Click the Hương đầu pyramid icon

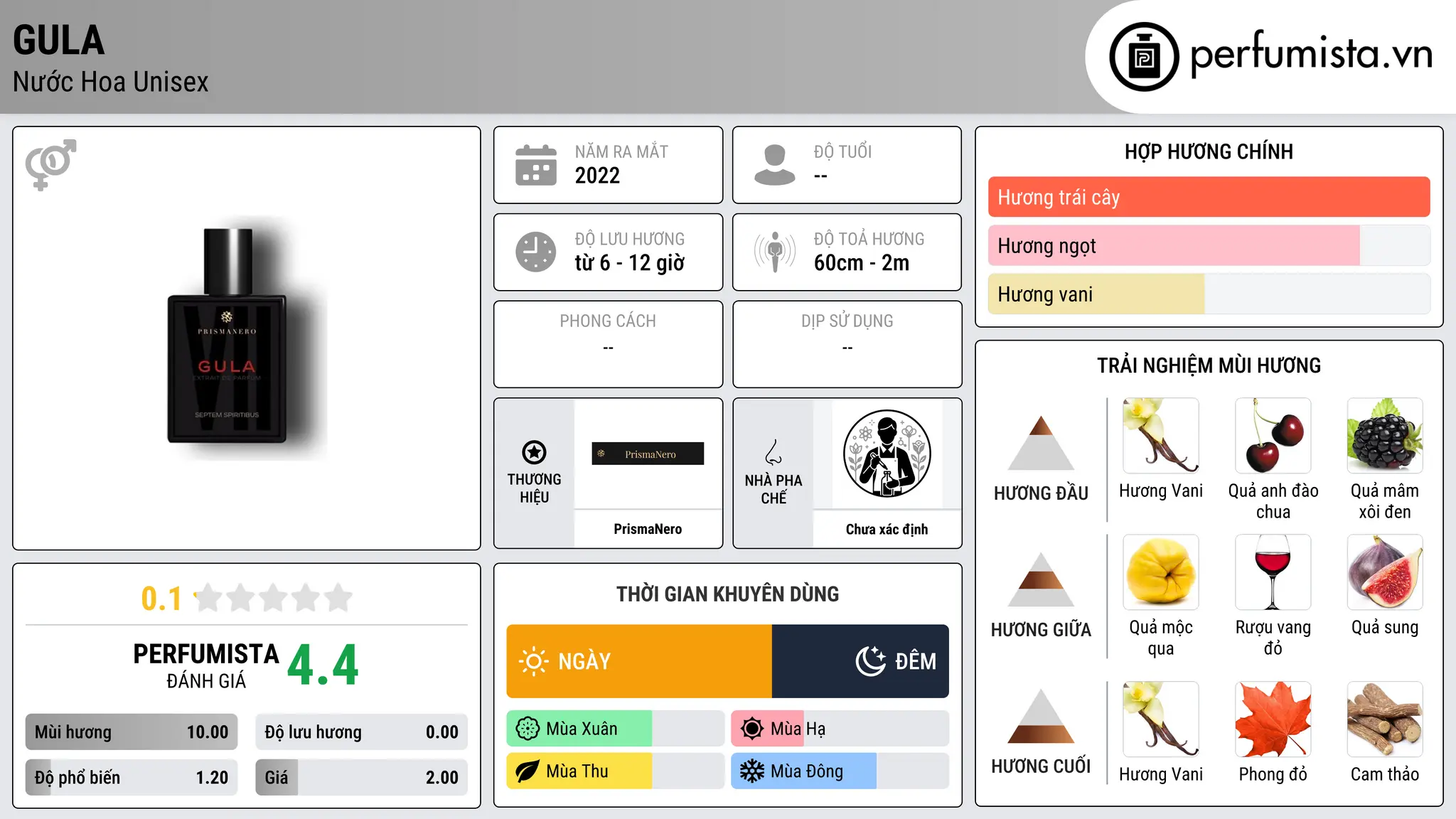pyautogui.click(x=1041, y=443)
